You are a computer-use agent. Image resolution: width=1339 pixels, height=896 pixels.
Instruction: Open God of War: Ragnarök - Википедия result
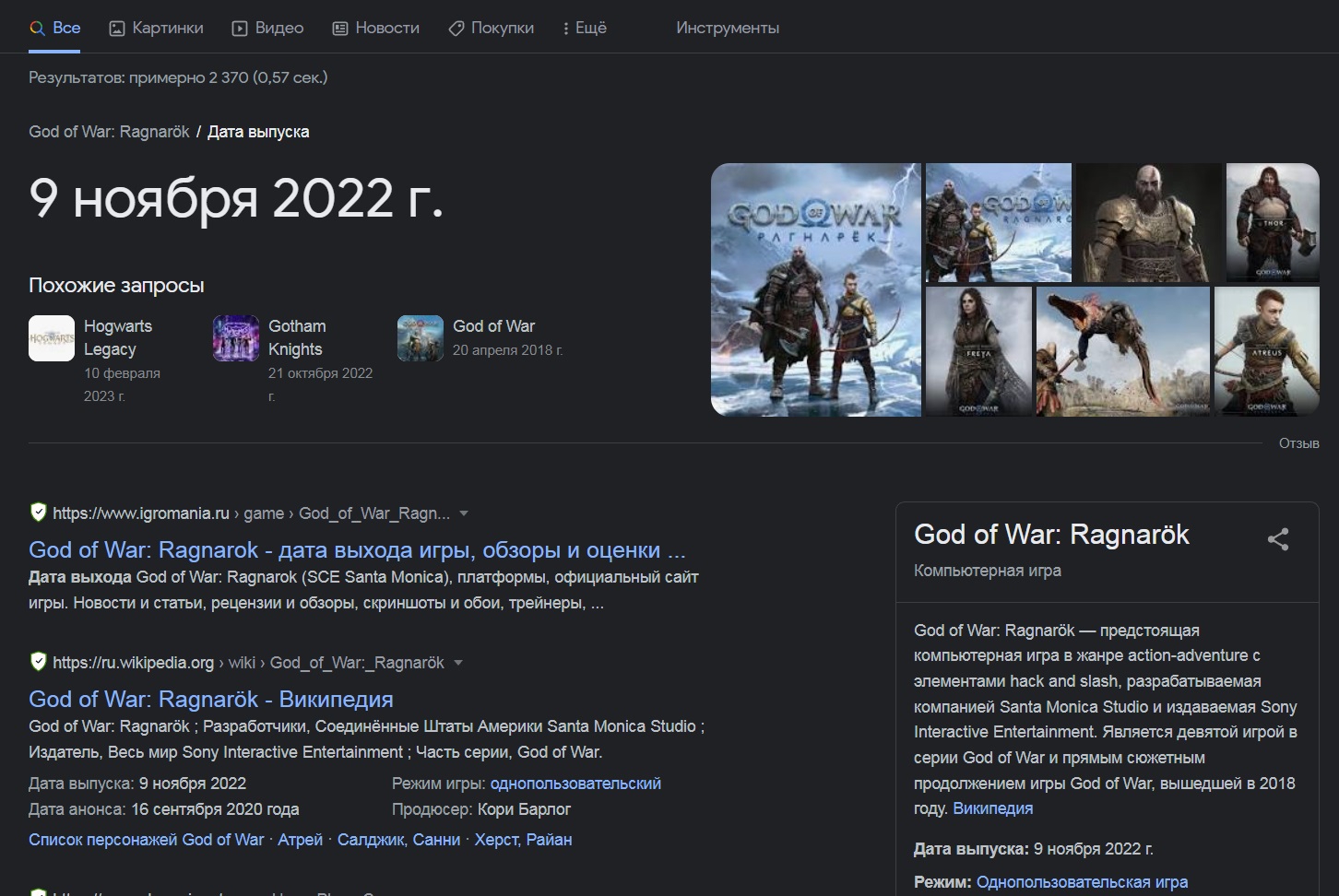(x=211, y=699)
